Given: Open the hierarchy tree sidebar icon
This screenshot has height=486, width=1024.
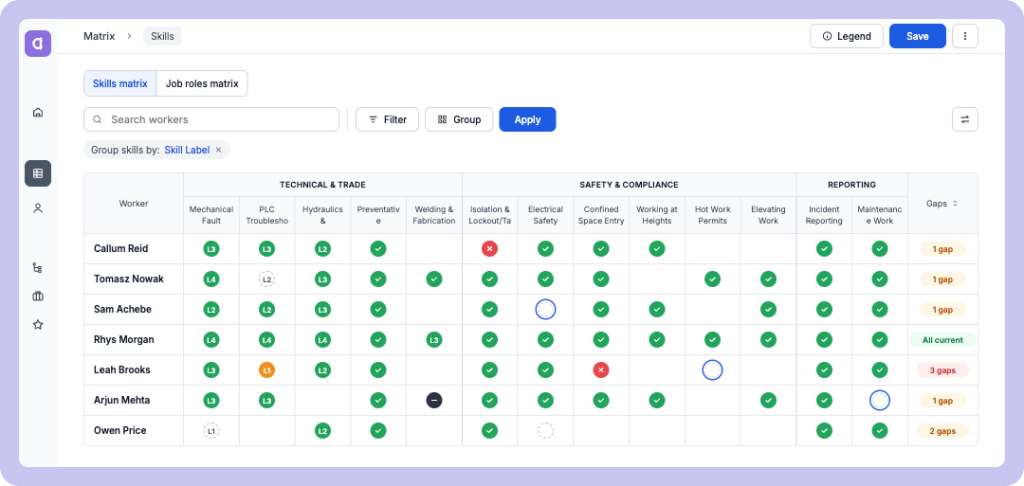Looking at the screenshot, I should [38, 268].
